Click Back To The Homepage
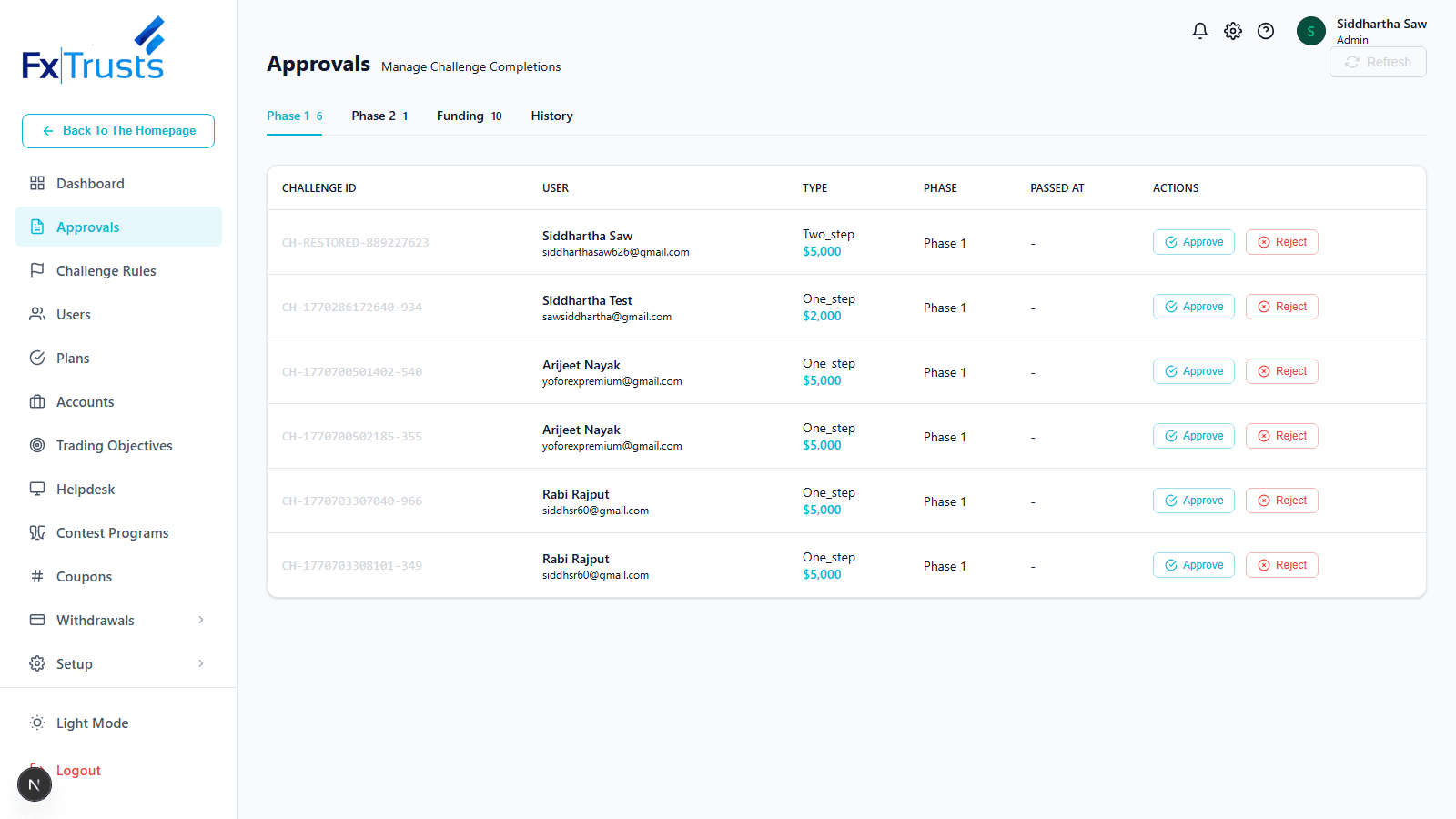The width and height of the screenshot is (1456, 819). point(117,130)
